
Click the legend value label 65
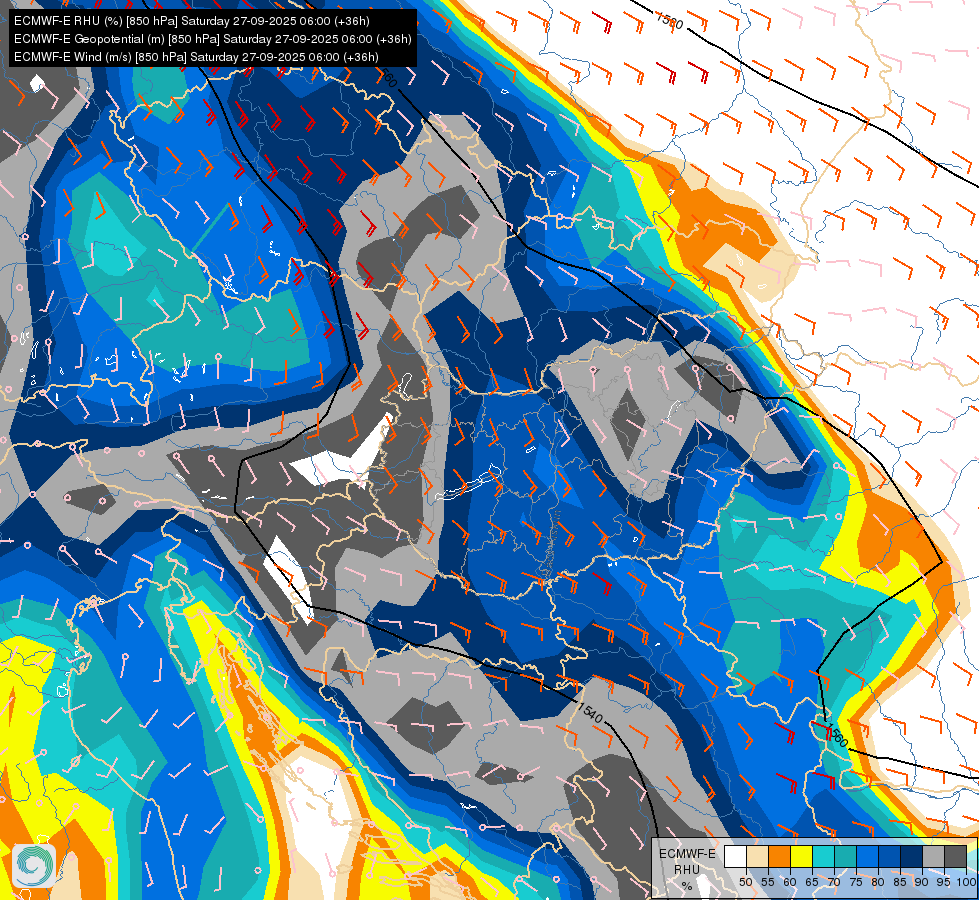(812, 882)
